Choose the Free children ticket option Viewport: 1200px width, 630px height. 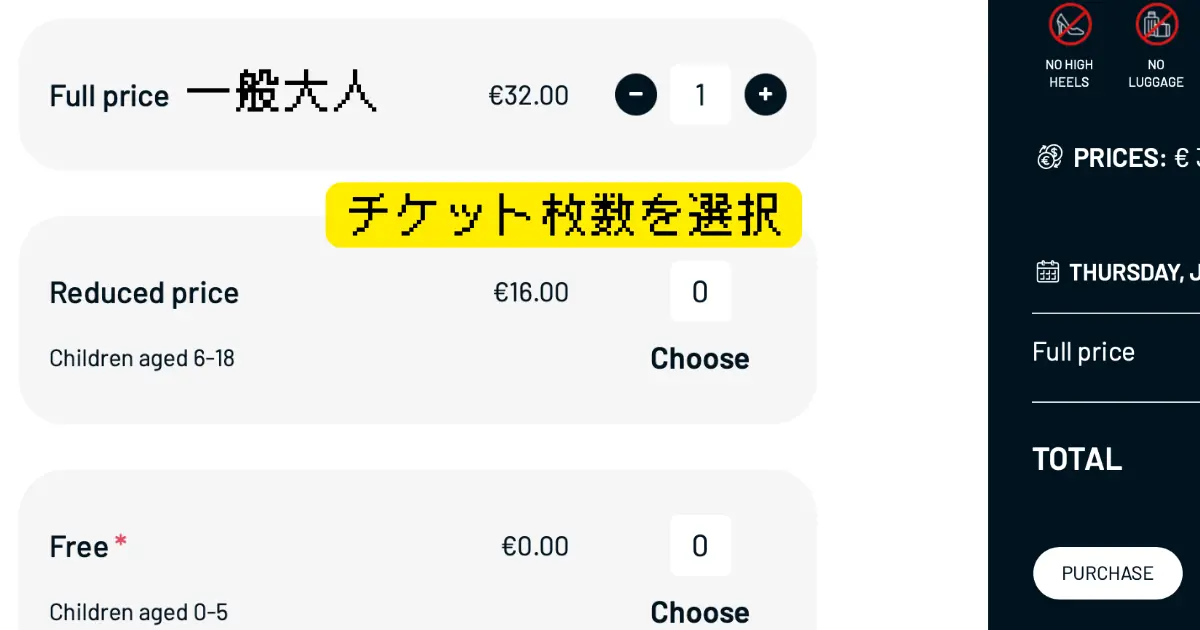pyautogui.click(x=700, y=612)
